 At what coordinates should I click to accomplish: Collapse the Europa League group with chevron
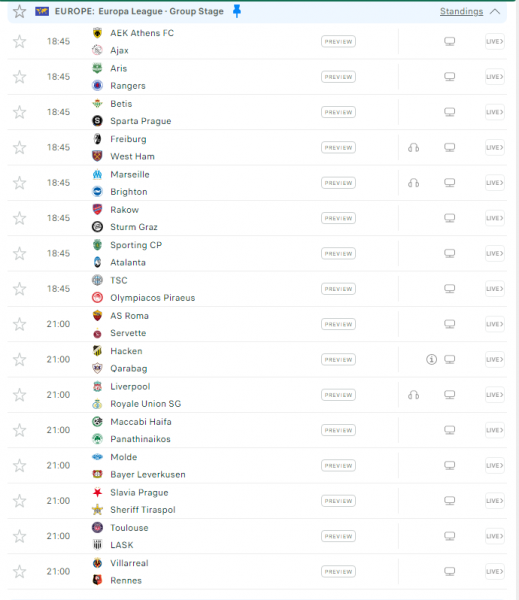[x=495, y=11]
